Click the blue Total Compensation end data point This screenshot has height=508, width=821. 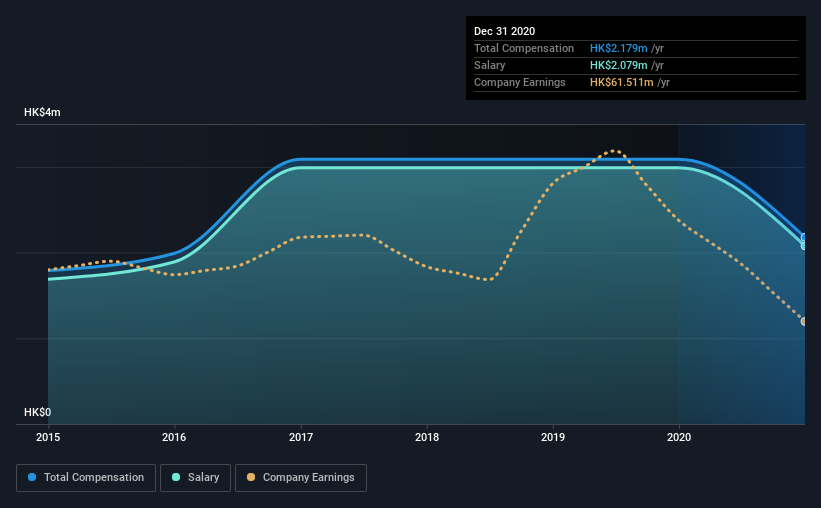pyautogui.click(x=804, y=237)
